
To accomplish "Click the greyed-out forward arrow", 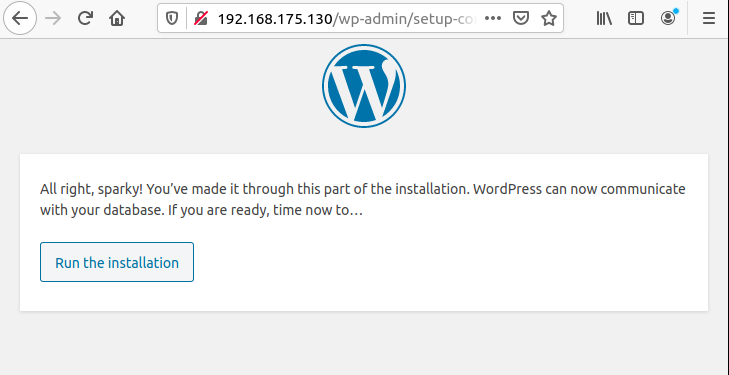I will pyautogui.click(x=53, y=18).
